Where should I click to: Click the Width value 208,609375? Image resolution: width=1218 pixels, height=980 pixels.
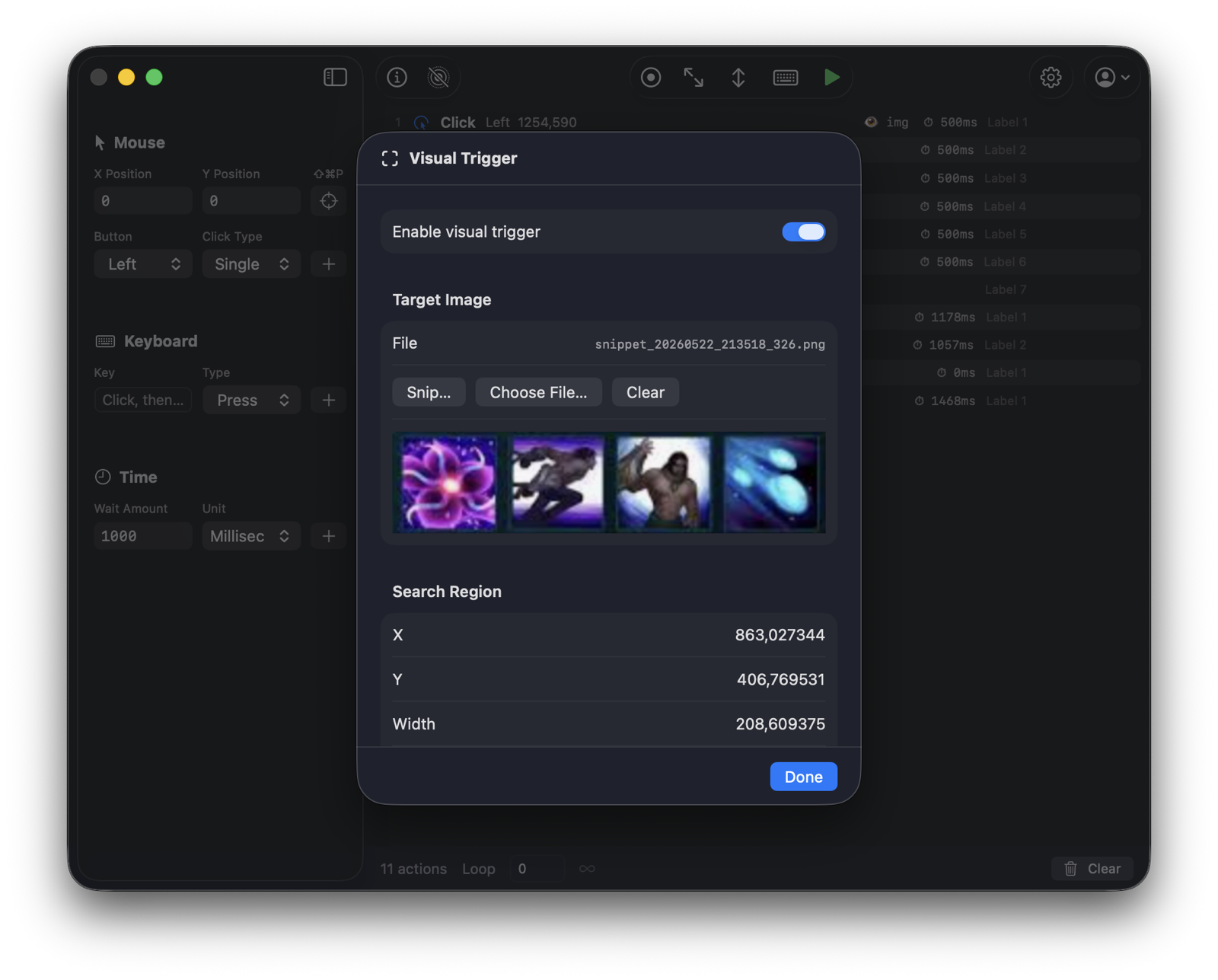[780, 724]
